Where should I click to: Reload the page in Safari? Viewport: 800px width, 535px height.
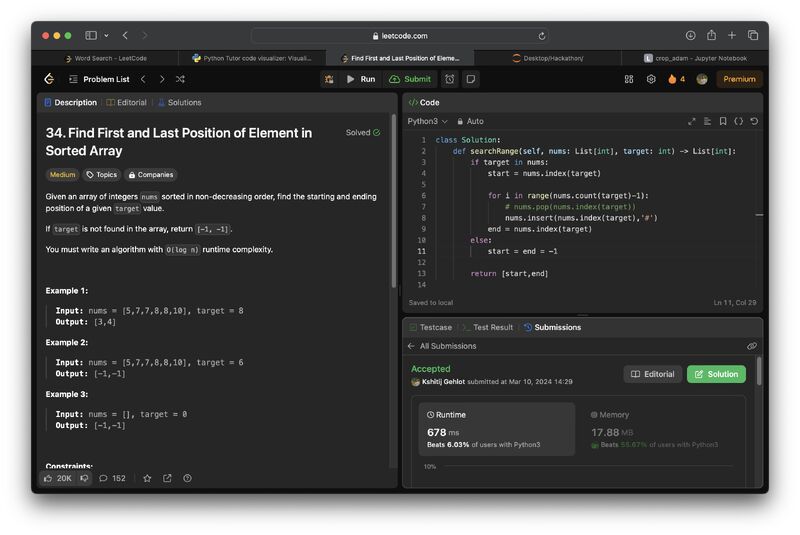pos(542,36)
